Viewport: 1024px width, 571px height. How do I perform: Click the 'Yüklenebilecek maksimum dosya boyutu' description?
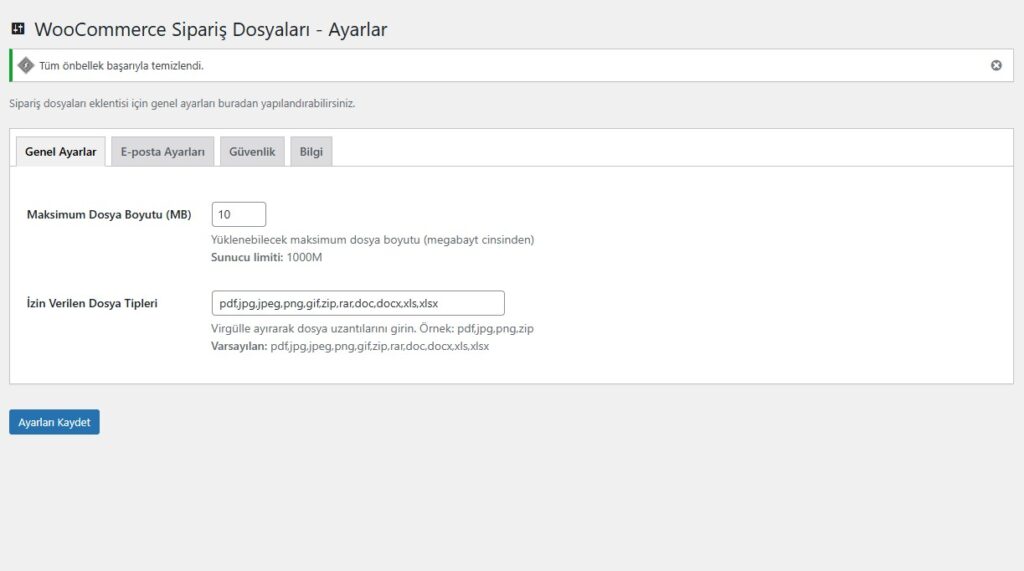pyautogui.click(x=372, y=240)
